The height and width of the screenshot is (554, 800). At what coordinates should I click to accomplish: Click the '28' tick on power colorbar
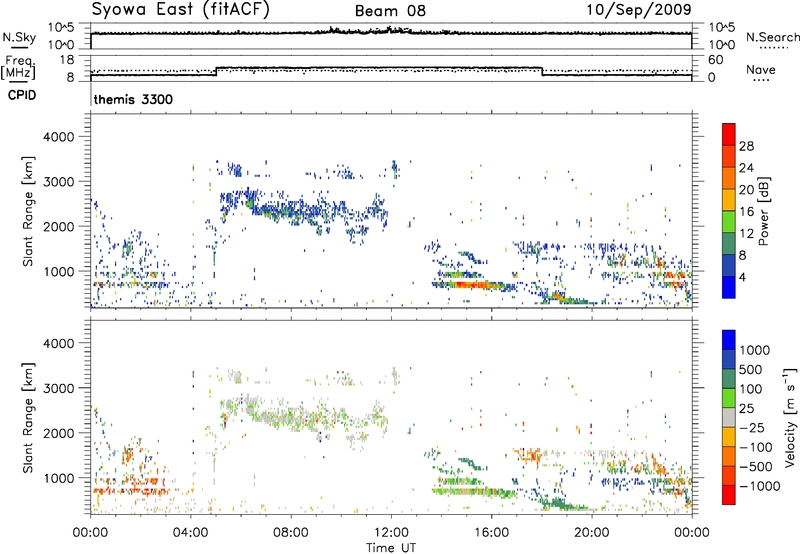pyautogui.click(x=746, y=146)
